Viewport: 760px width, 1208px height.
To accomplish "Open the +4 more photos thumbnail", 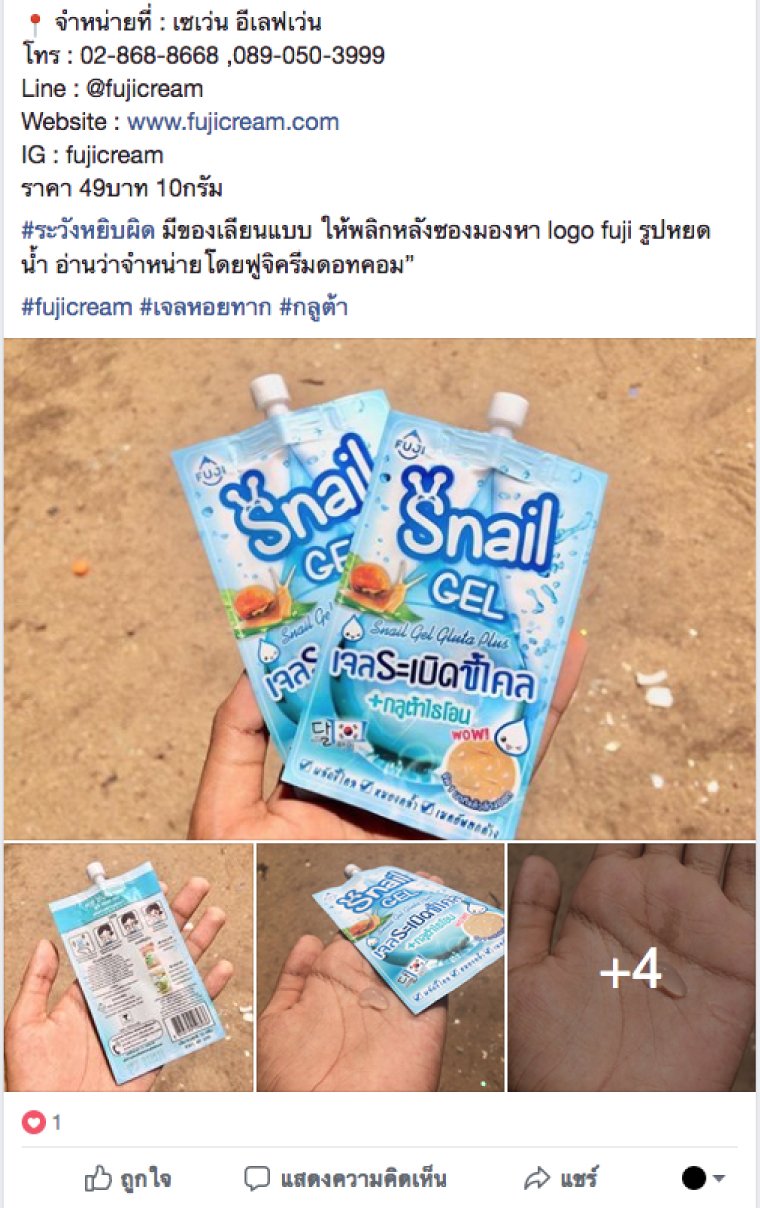I will coord(631,968).
